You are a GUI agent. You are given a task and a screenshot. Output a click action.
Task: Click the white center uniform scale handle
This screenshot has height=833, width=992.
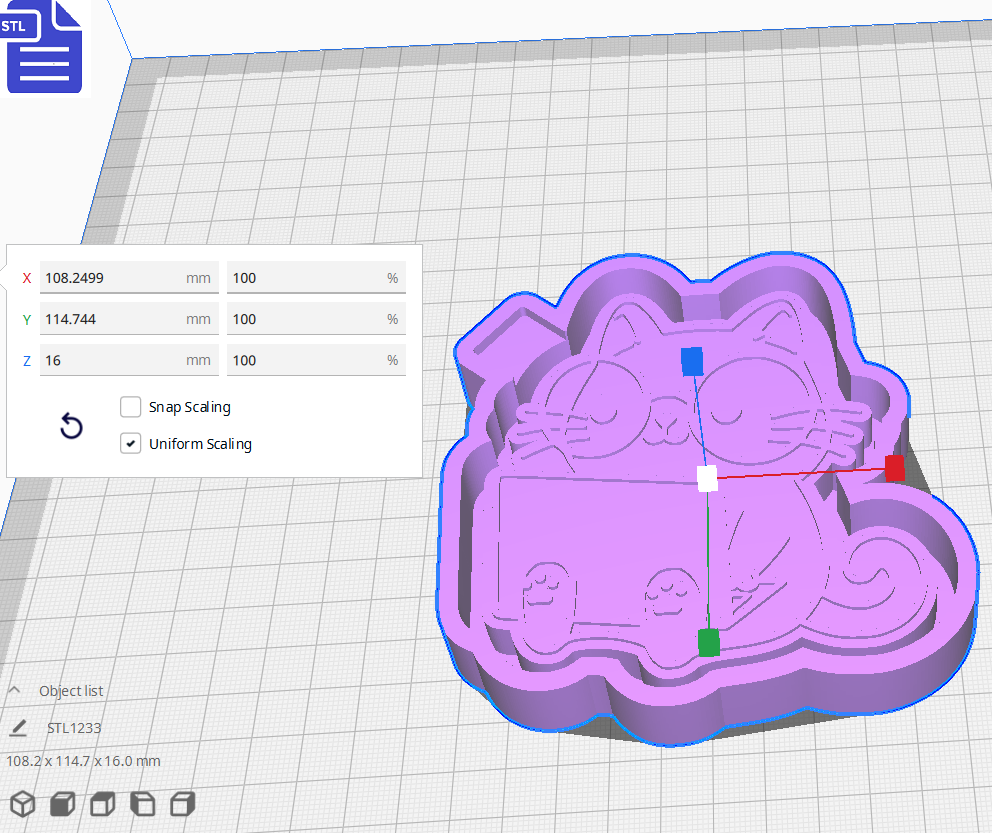[709, 480]
